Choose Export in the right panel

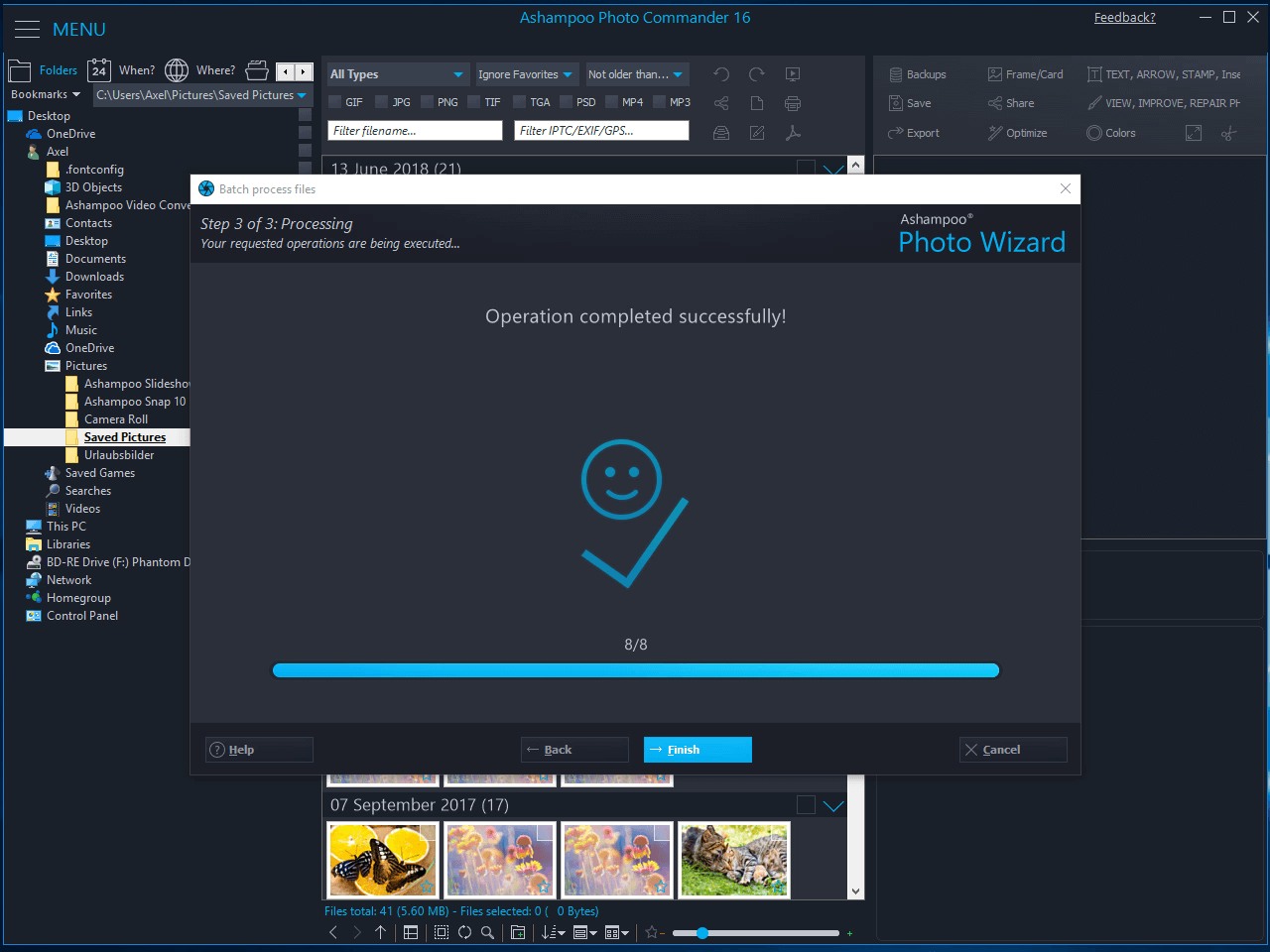(914, 133)
